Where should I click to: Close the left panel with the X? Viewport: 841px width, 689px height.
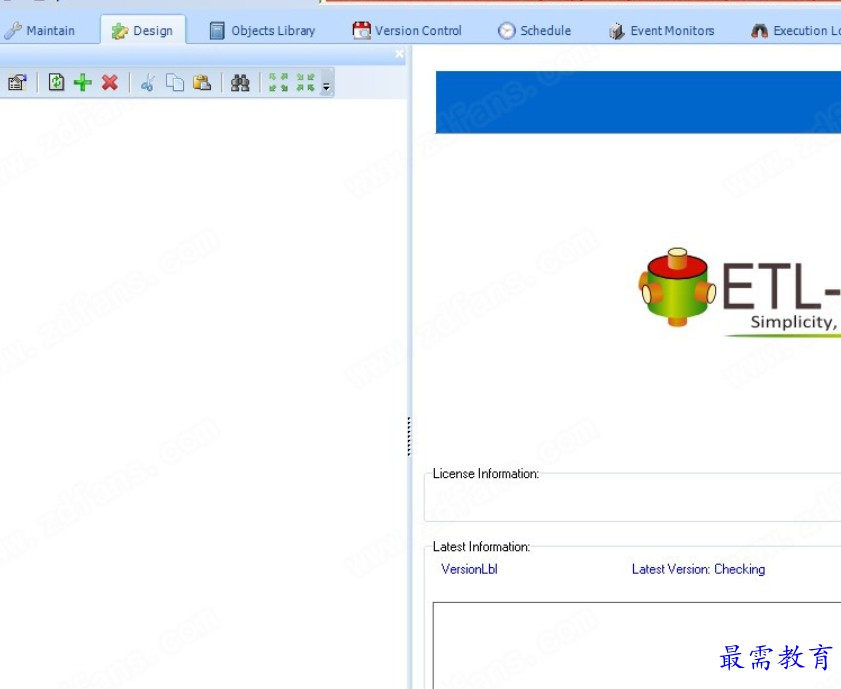pyautogui.click(x=399, y=53)
